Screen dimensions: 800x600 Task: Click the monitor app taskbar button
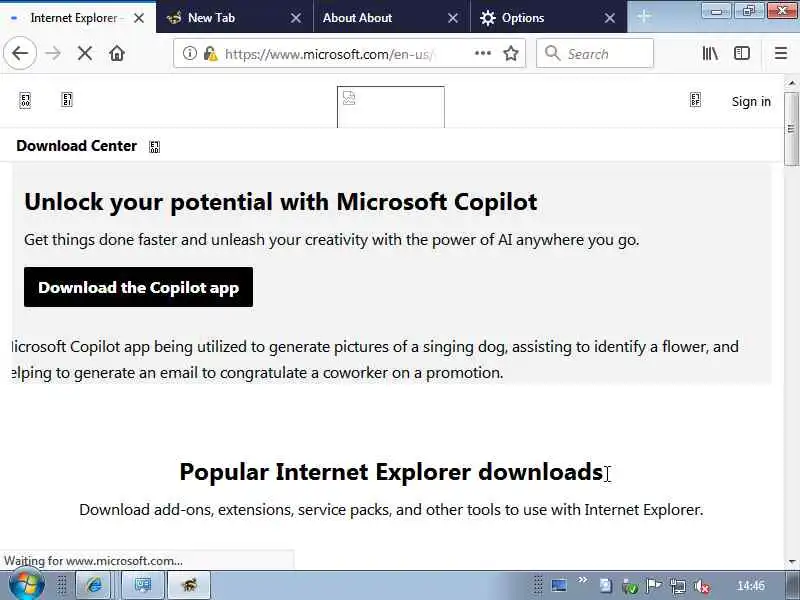pos(143,585)
